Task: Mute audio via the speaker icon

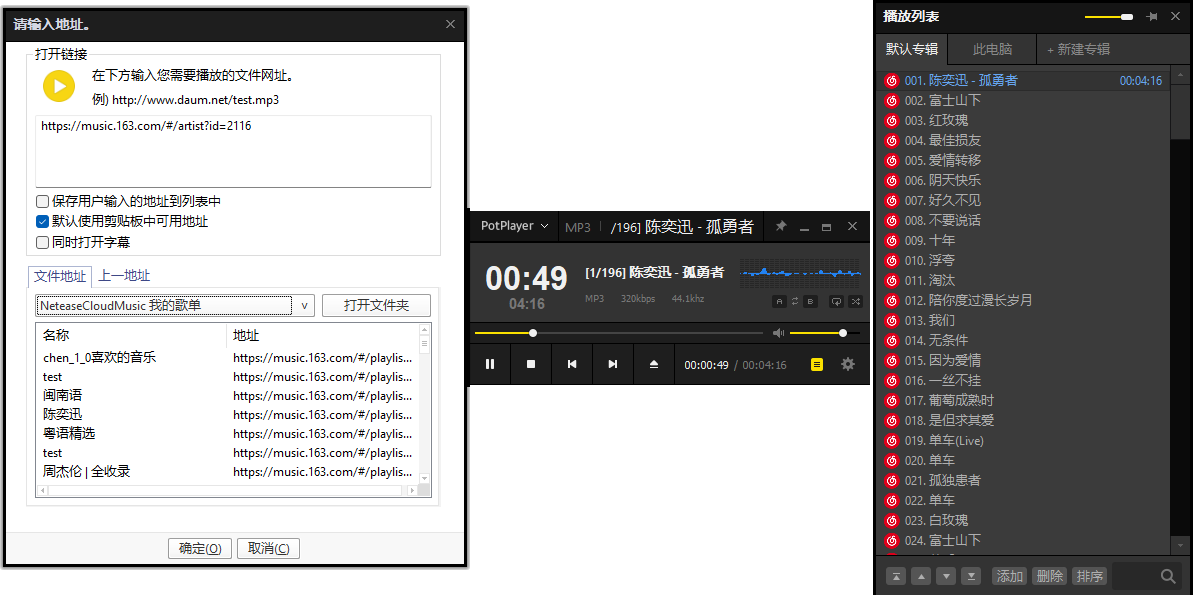Action: coord(778,332)
